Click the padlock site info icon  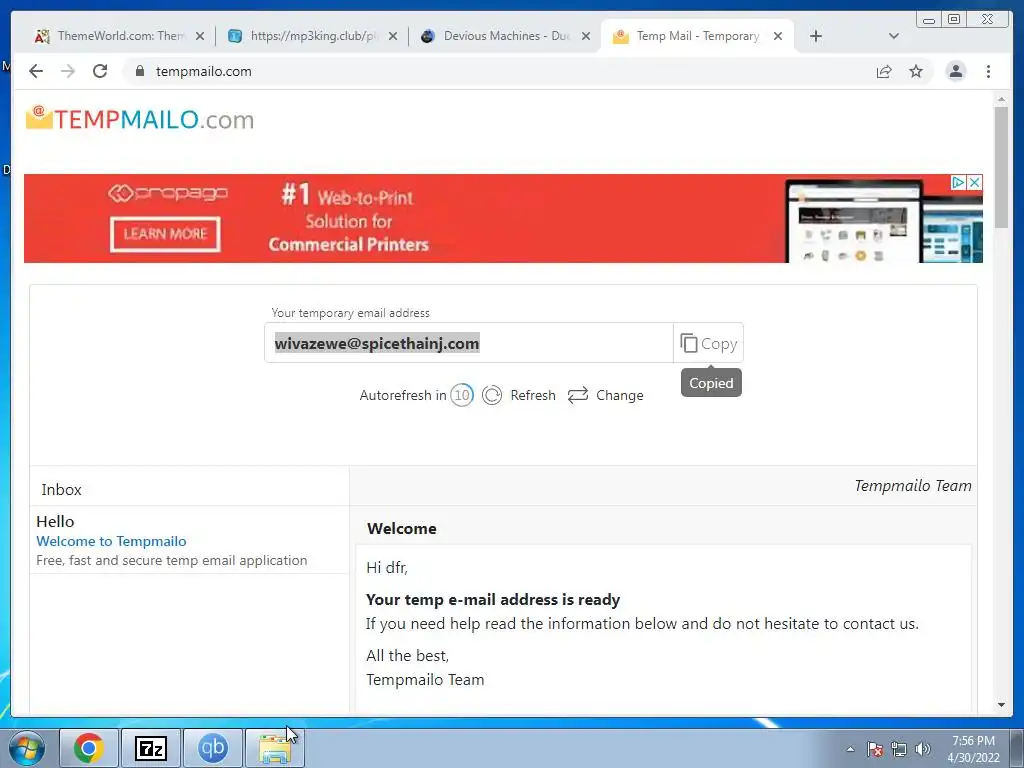coord(140,71)
